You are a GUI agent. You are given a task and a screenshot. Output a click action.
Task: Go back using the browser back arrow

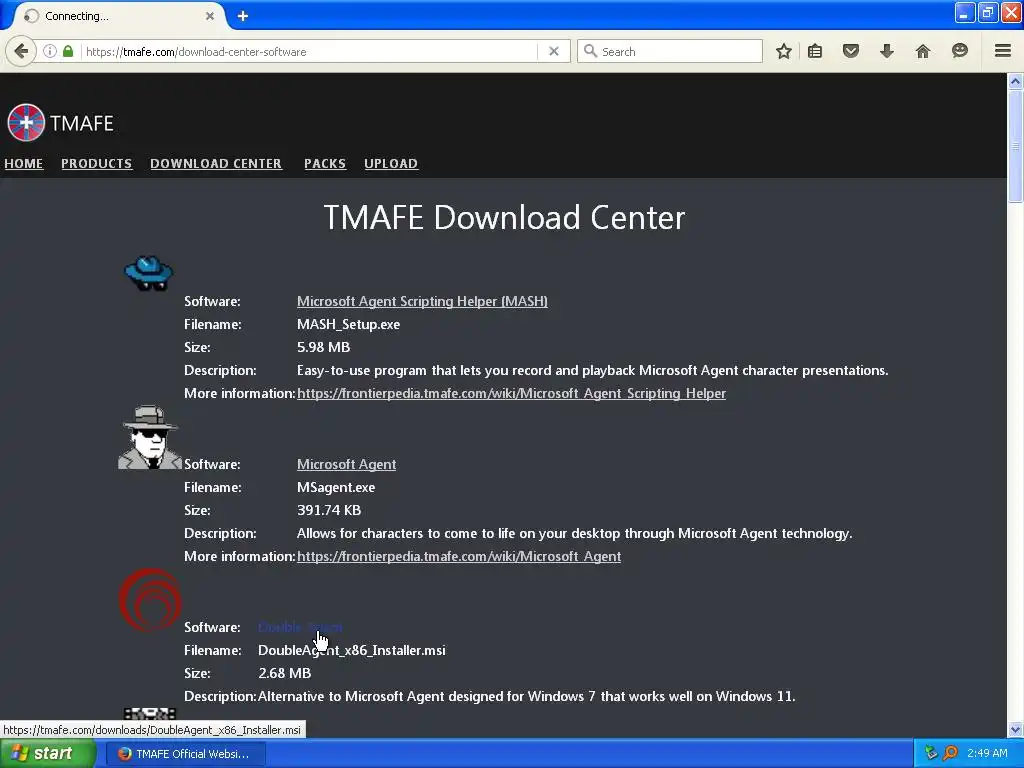click(21, 51)
